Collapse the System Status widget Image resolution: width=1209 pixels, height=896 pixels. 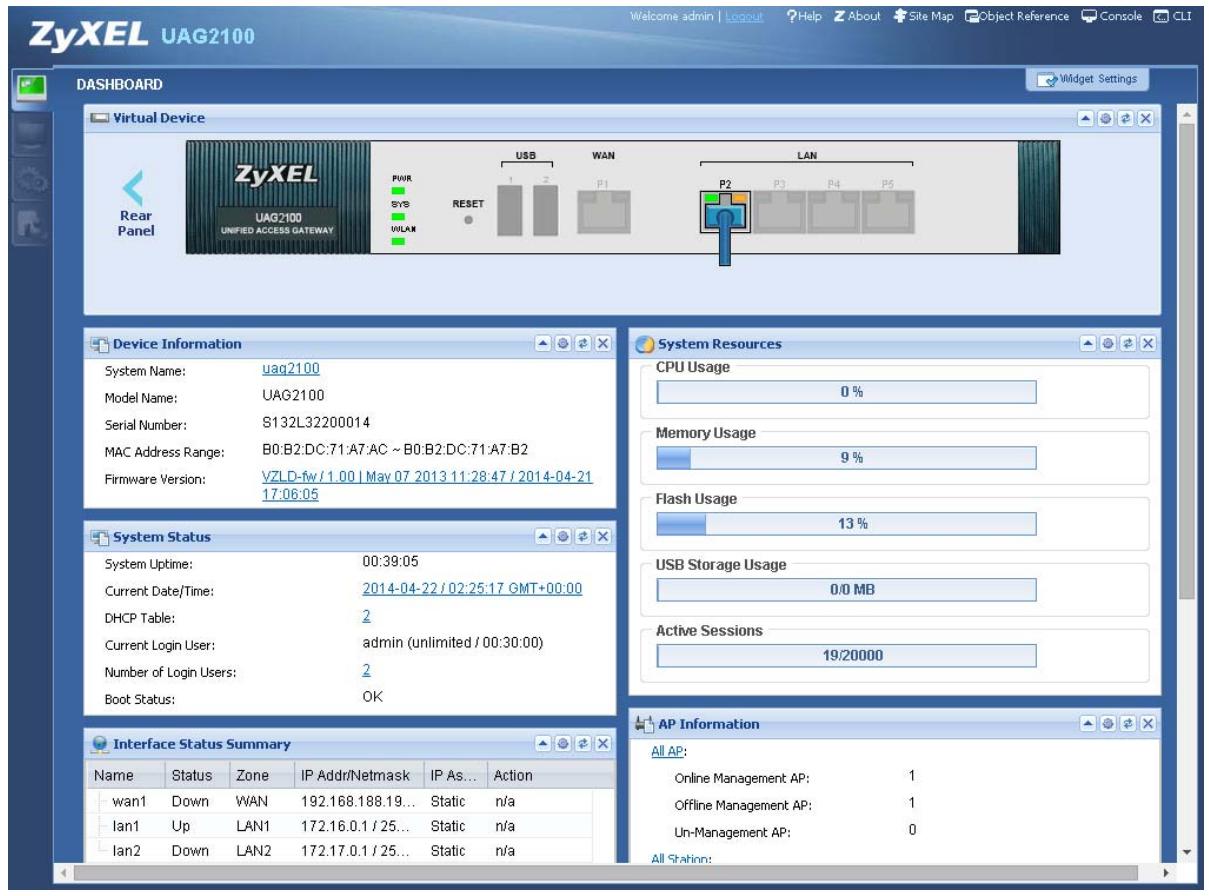(544, 537)
